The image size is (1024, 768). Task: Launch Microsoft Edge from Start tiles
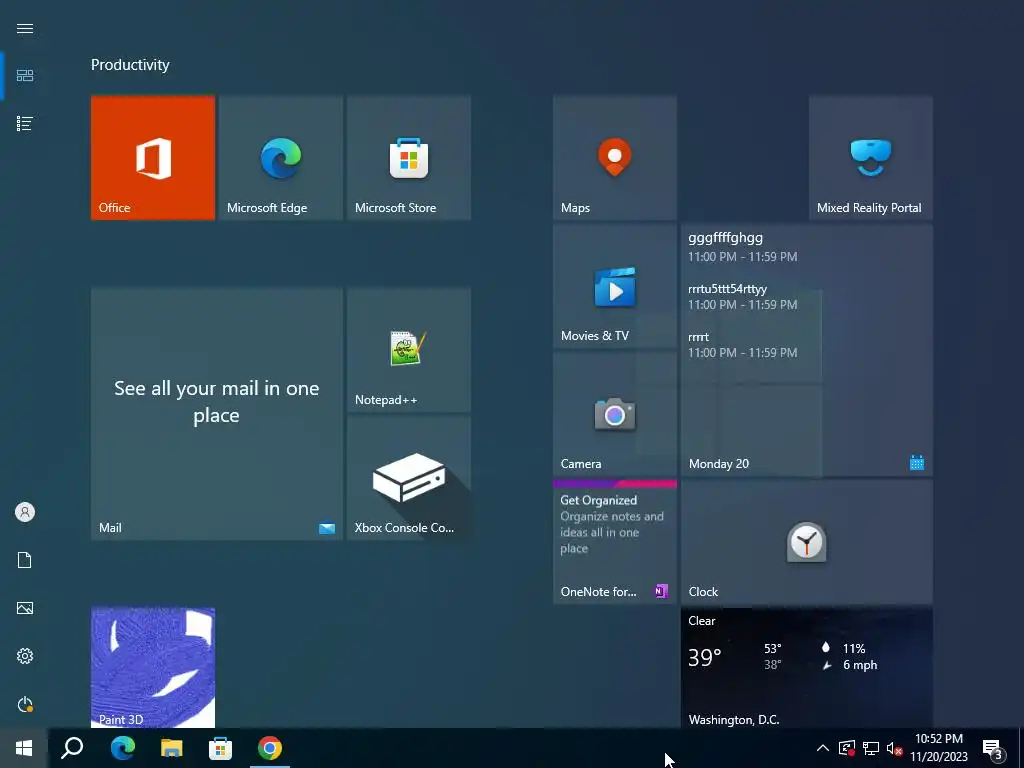(x=281, y=157)
